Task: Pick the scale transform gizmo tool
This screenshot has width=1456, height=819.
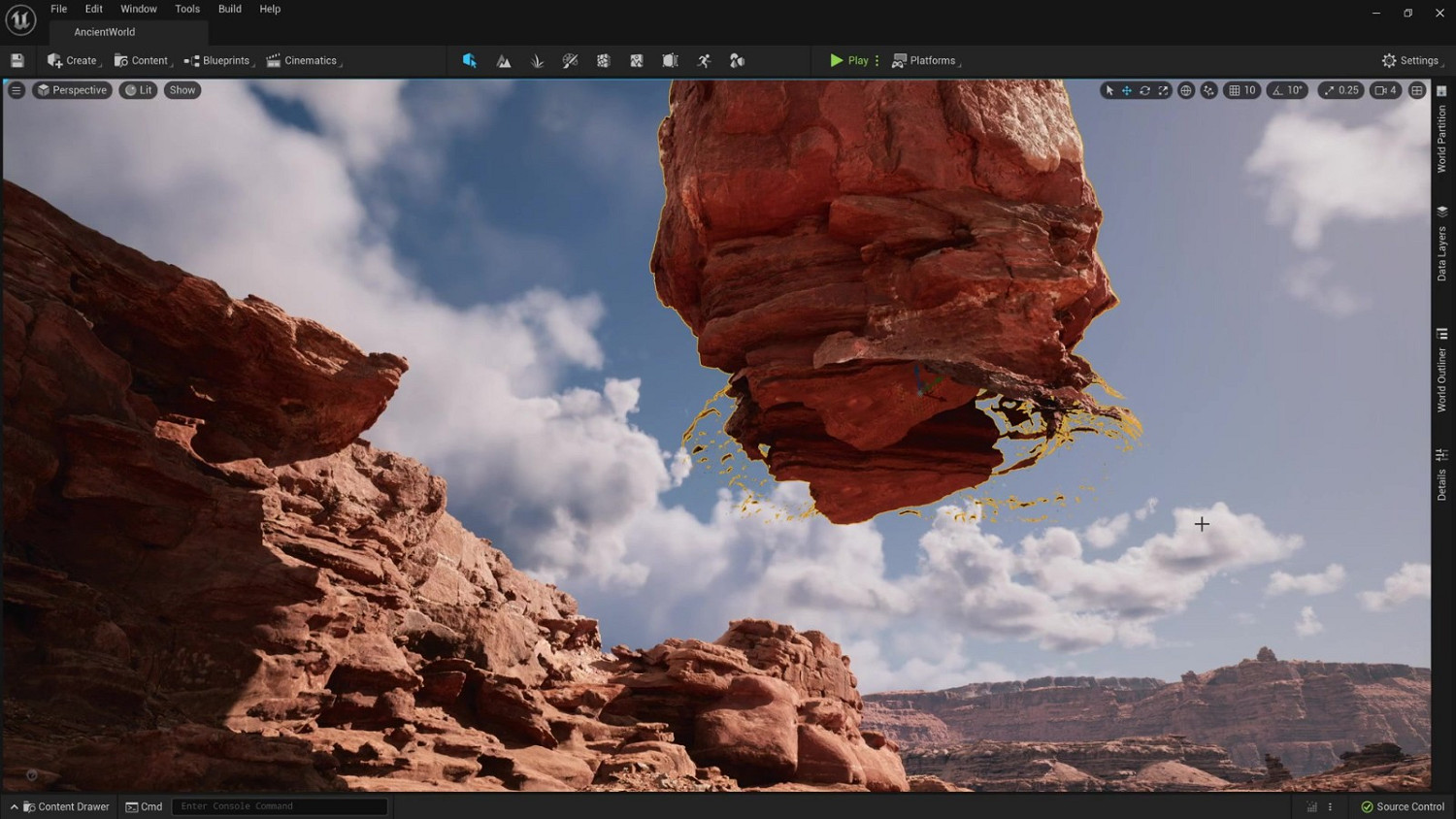Action: click(x=1163, y=90)
